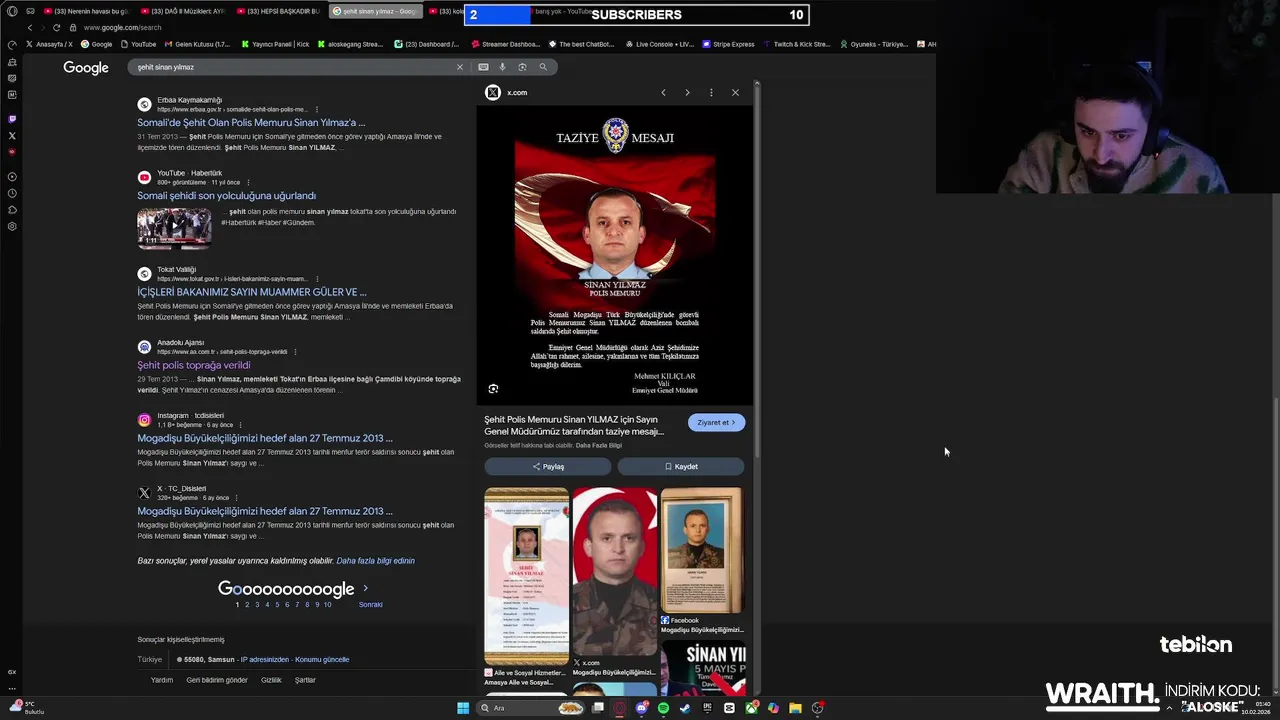Click the Lens icon on condolence image
This screenshot has width=1280, height=720.
click(x=493, y=389)
